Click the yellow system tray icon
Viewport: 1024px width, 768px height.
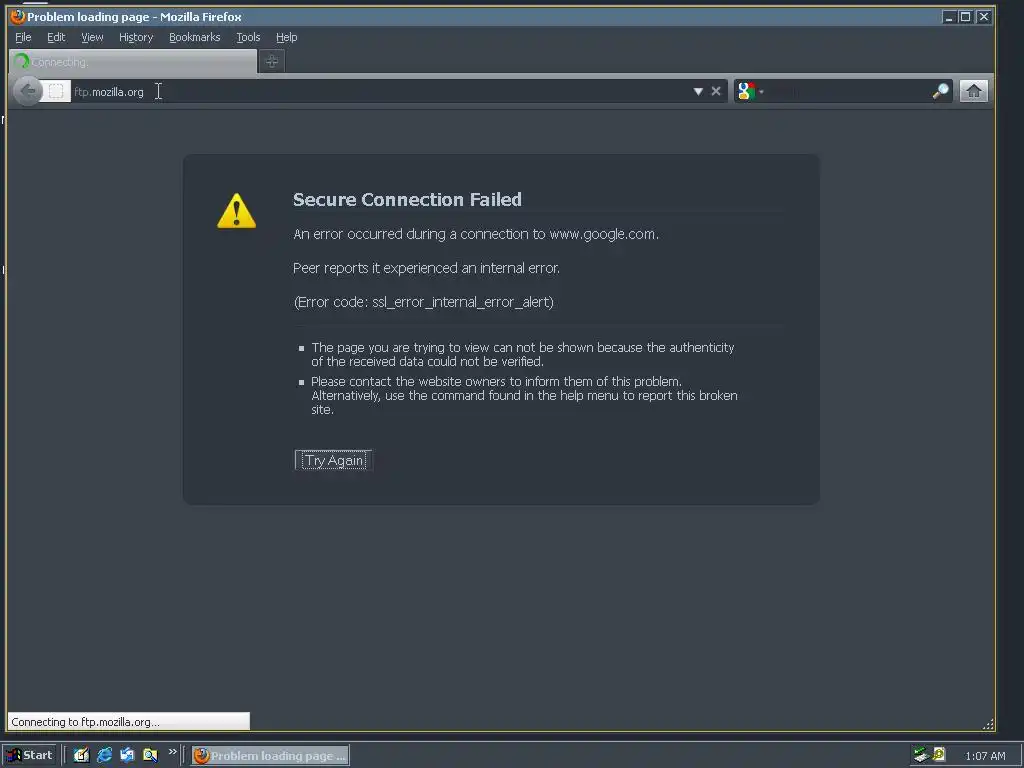939,754
